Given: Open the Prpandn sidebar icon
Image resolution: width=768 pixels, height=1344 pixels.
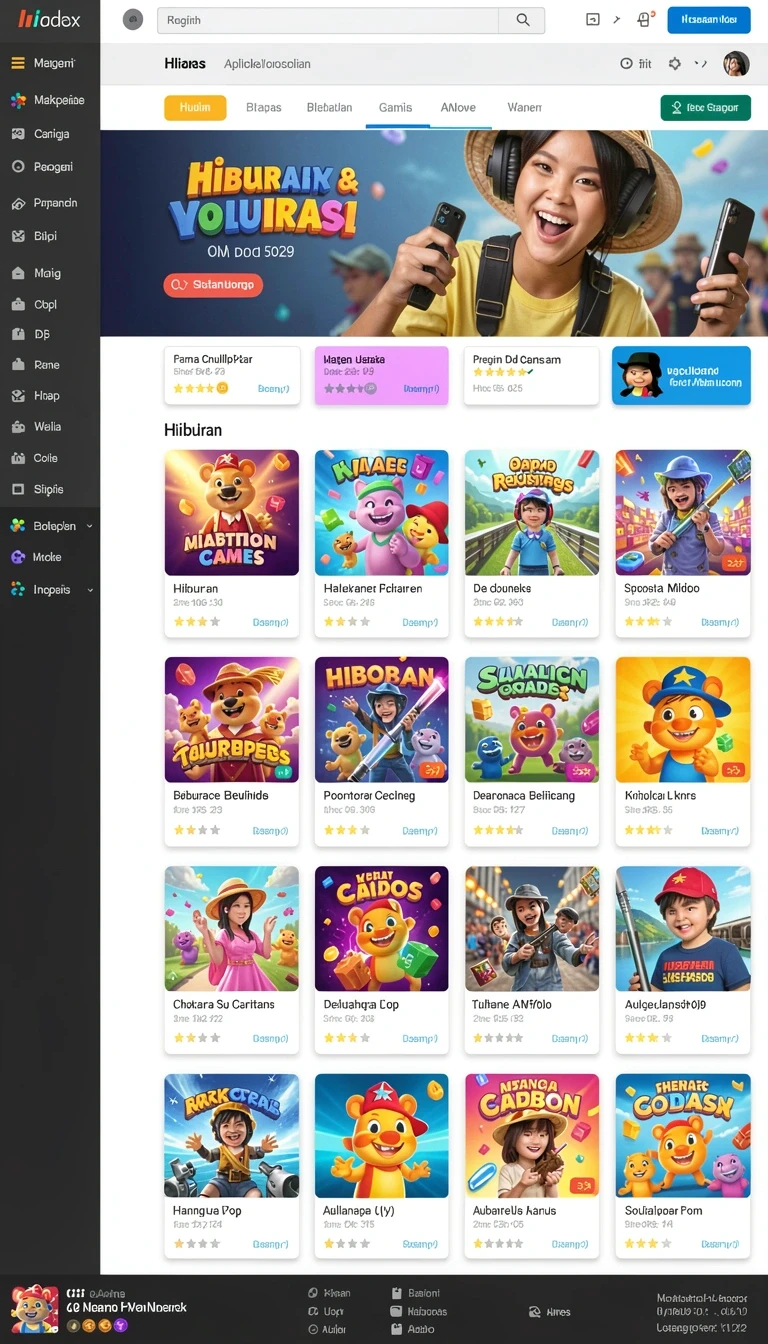Looking at the screenshot, I should click(17, 203).
